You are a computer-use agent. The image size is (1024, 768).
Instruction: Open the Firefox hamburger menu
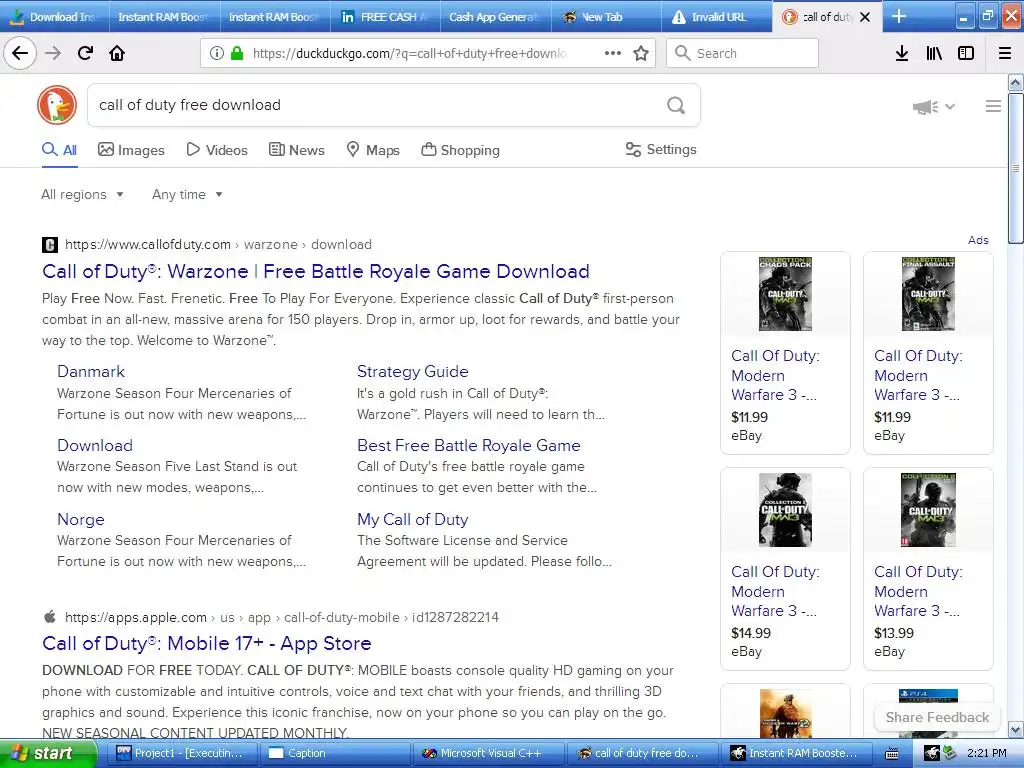[x=1005, y=54]
